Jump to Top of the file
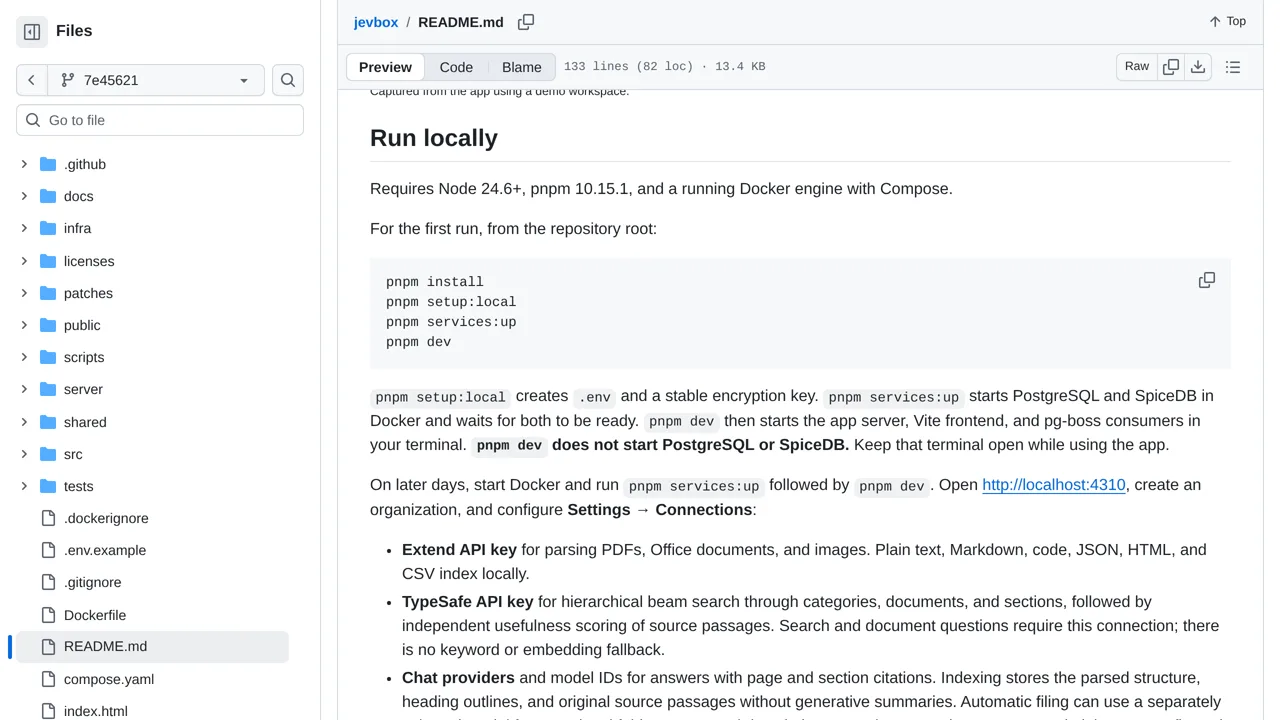 1227,21
